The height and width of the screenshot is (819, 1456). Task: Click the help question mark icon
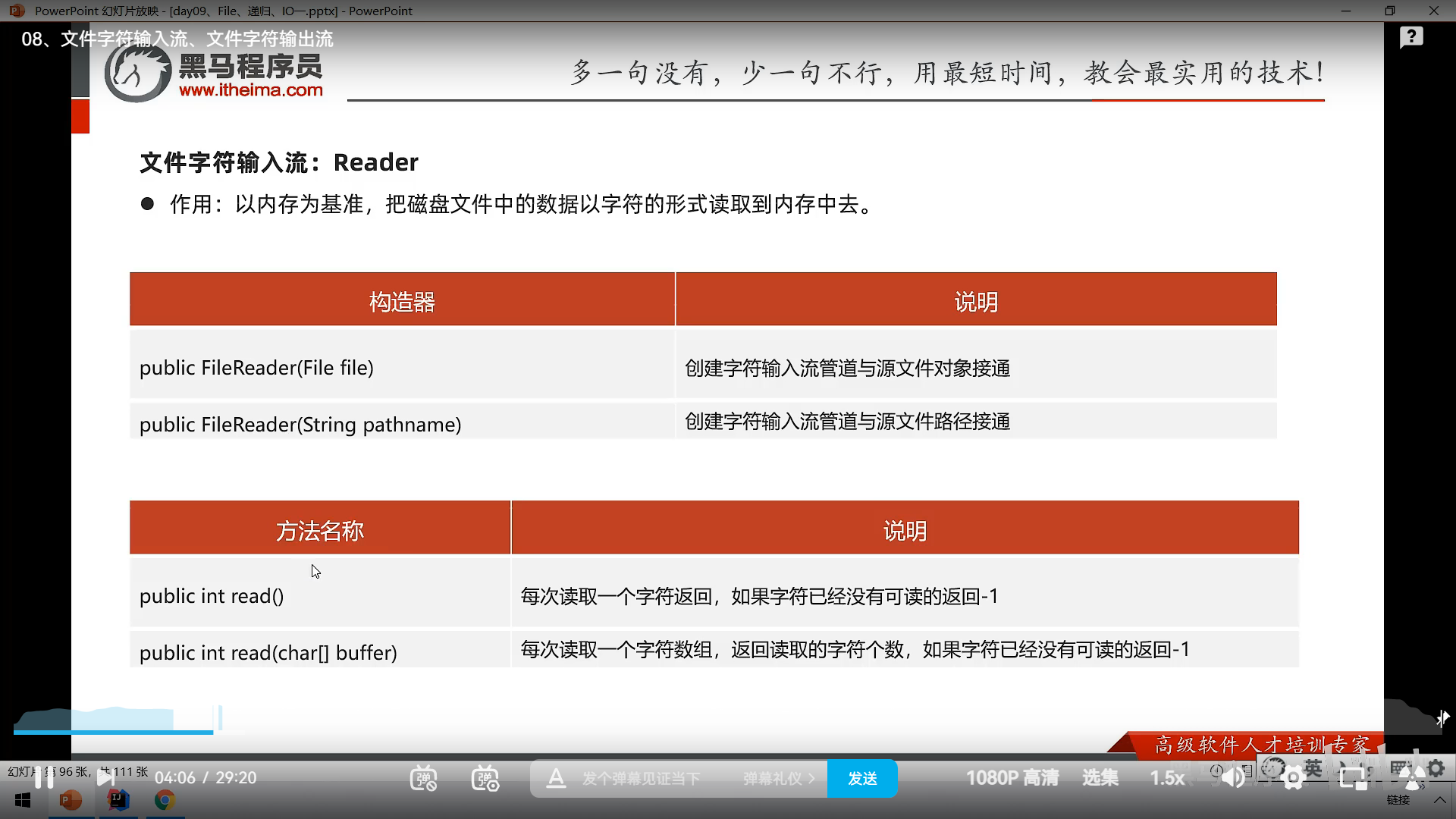[1411, 36]
